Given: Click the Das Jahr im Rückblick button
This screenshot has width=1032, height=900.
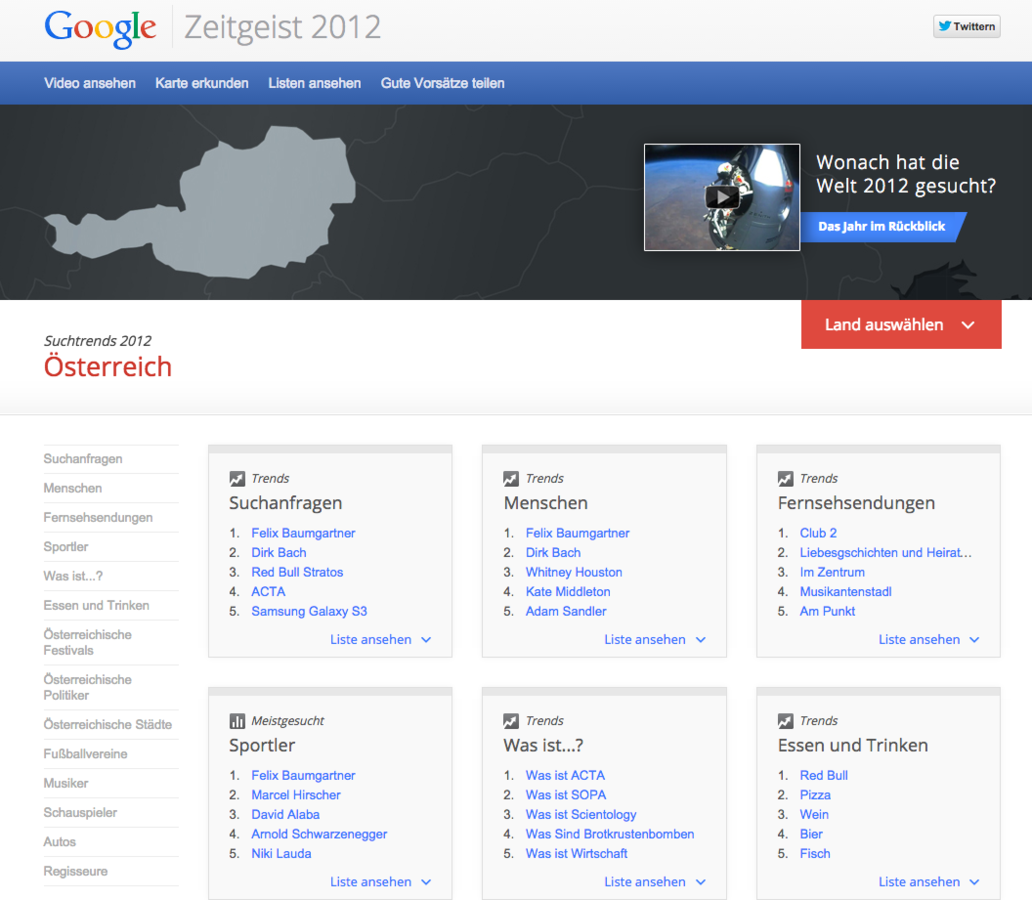Looking at the screenshot, I should [x=882, y=226].
